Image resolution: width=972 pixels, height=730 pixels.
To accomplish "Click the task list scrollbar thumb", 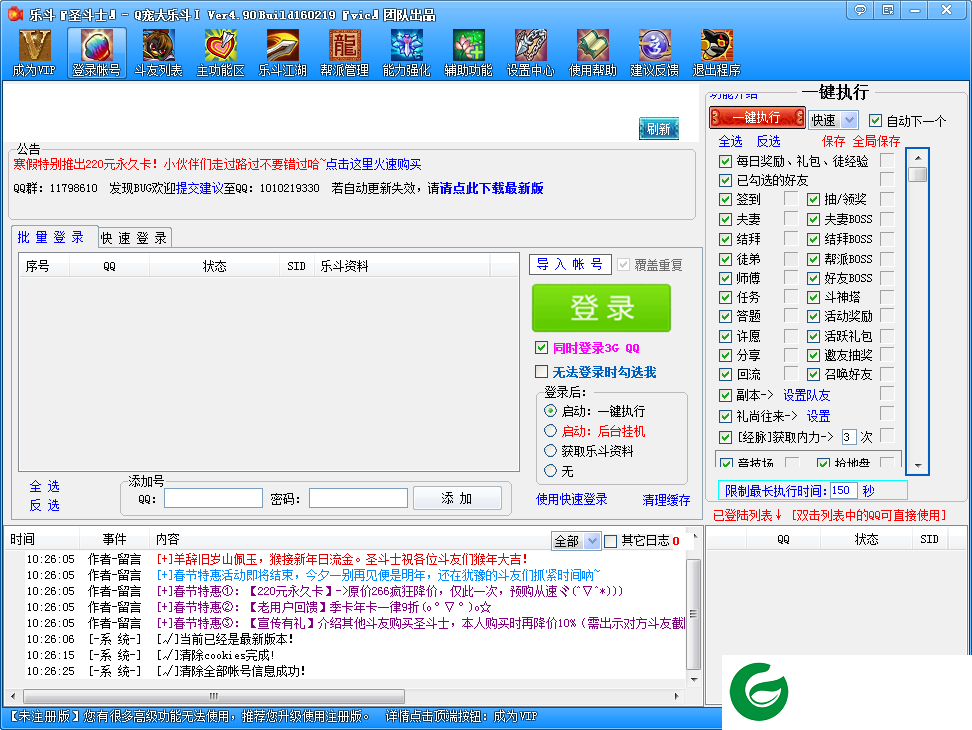I will pos(917,174).
